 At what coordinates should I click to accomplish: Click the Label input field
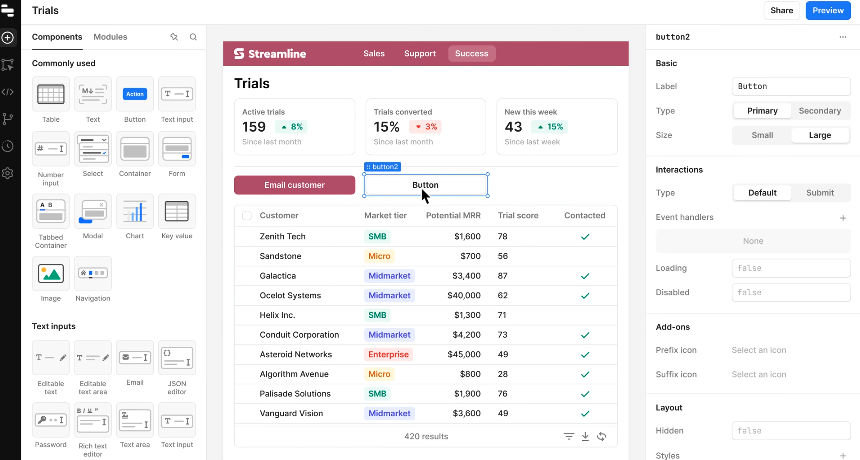pyautogui.click(x=790, y=87)
